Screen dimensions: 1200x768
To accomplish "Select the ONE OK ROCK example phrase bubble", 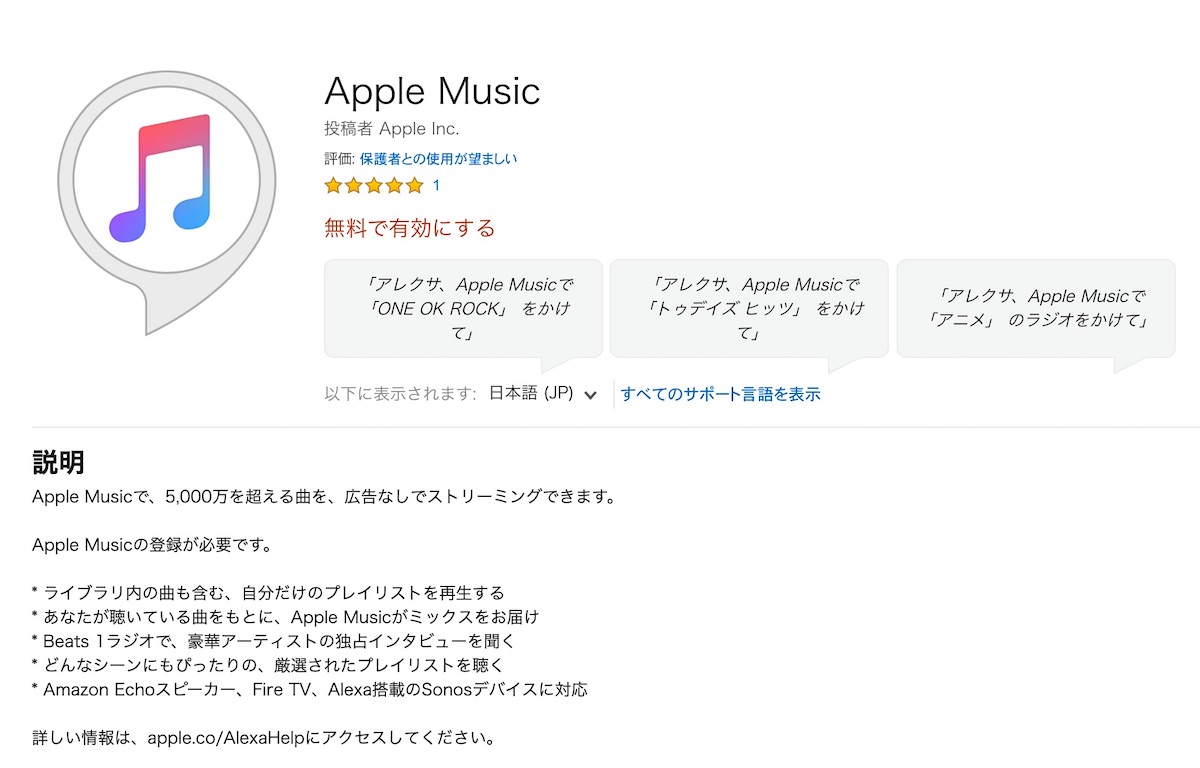I will (x=463, y=309).
